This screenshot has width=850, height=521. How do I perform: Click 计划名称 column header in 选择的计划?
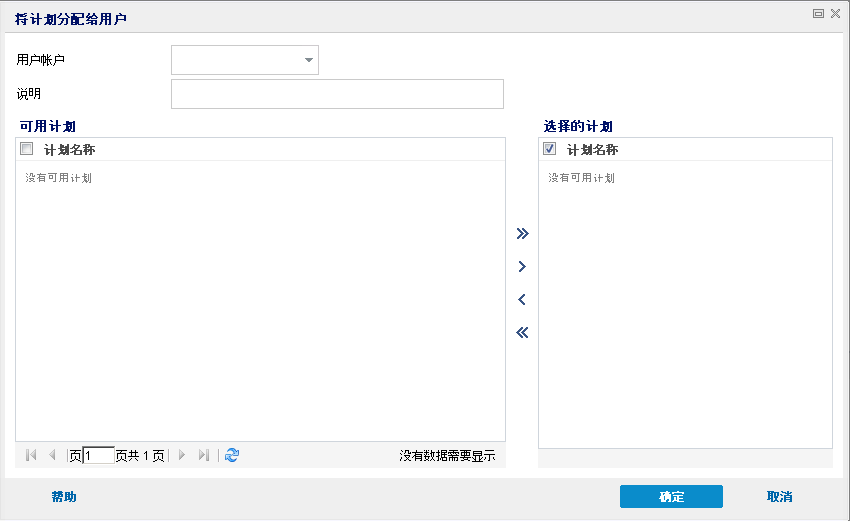(593, 150)
